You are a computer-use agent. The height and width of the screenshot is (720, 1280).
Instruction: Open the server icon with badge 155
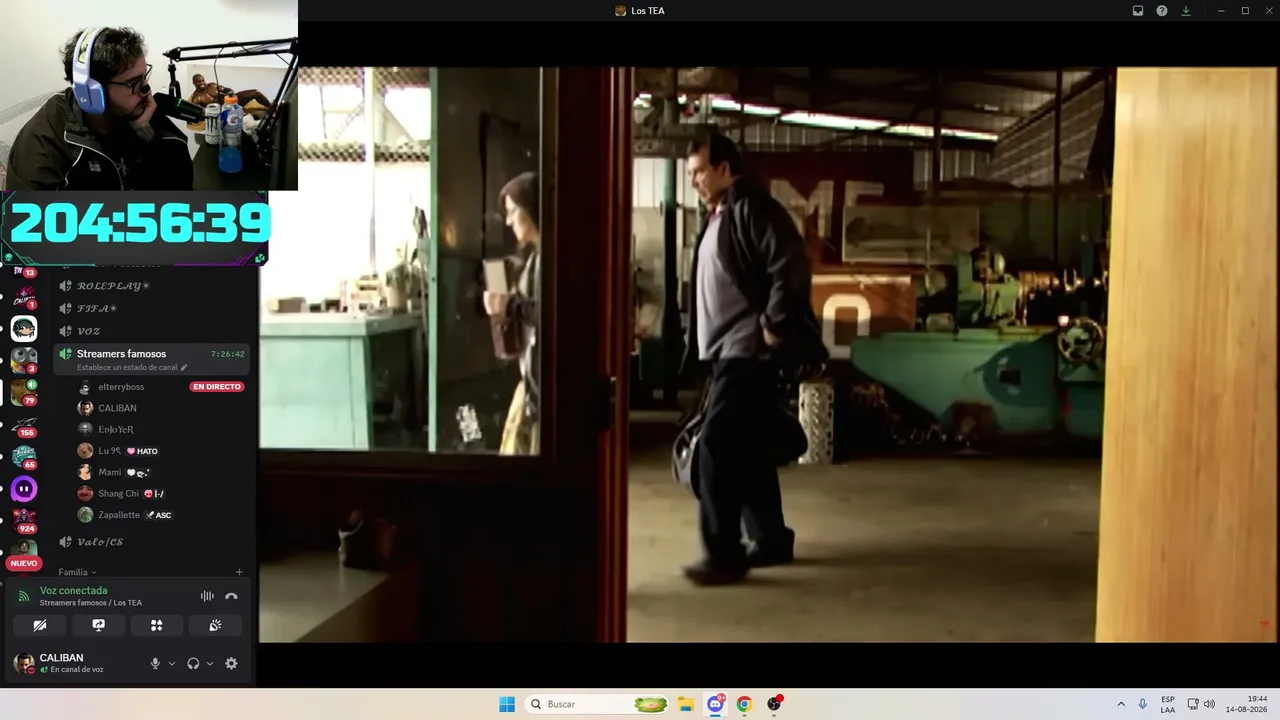click(x=24, y=425)
